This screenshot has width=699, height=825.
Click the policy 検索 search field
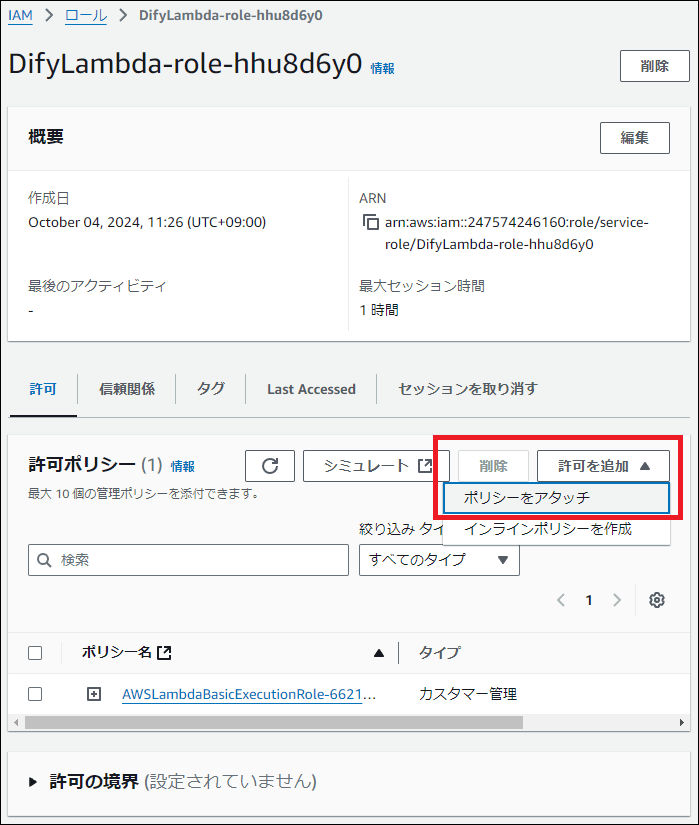point(188,560)
